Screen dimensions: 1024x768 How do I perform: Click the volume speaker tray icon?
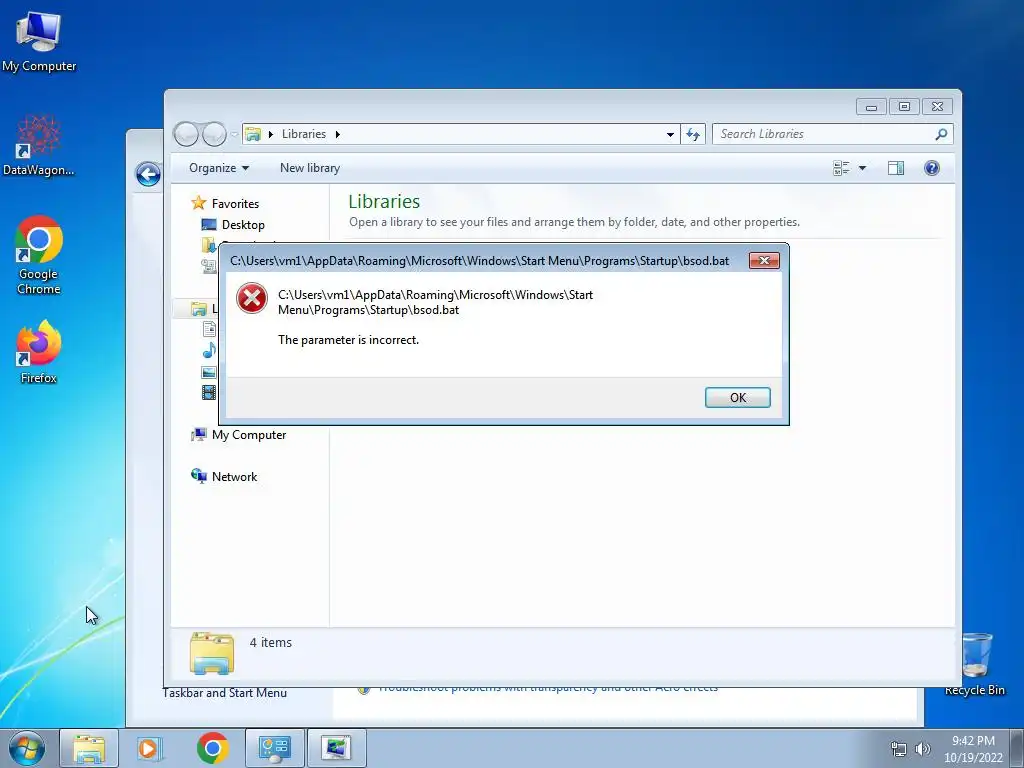(x=923, y=749)
